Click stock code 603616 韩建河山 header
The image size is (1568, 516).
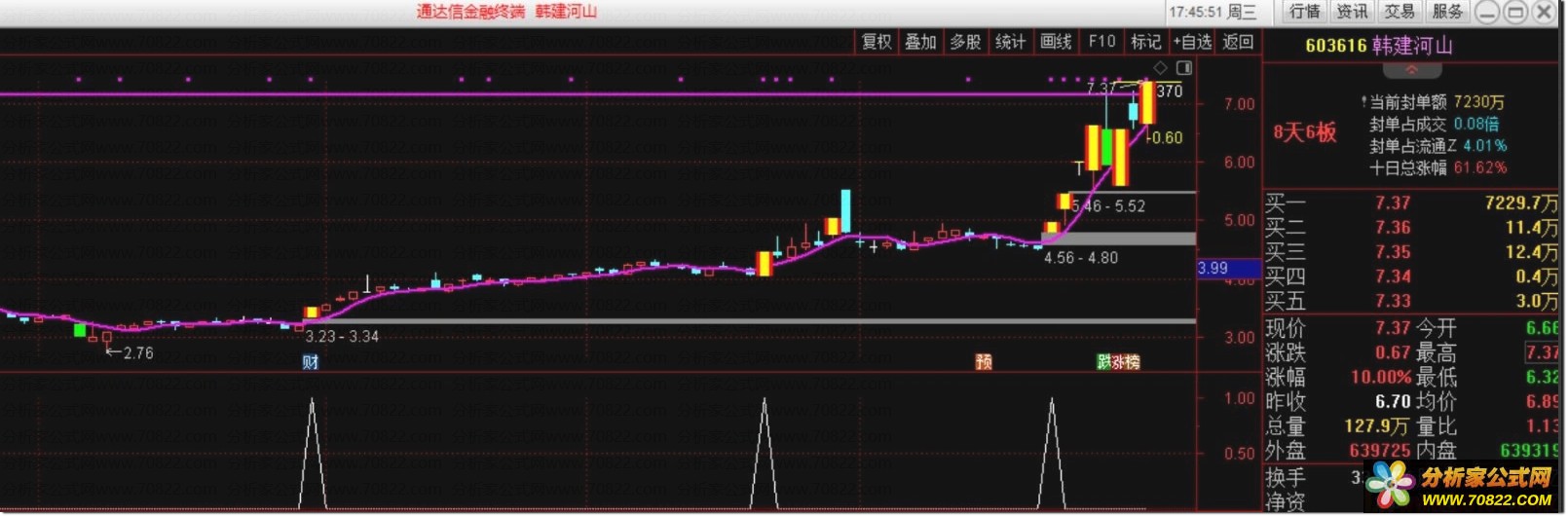click(x=1378, y=46)
